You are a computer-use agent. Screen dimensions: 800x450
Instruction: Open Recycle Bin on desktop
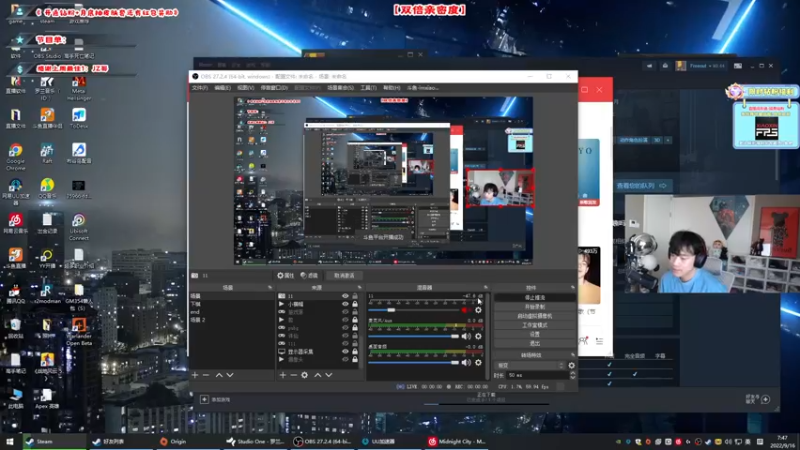point(15,328)
